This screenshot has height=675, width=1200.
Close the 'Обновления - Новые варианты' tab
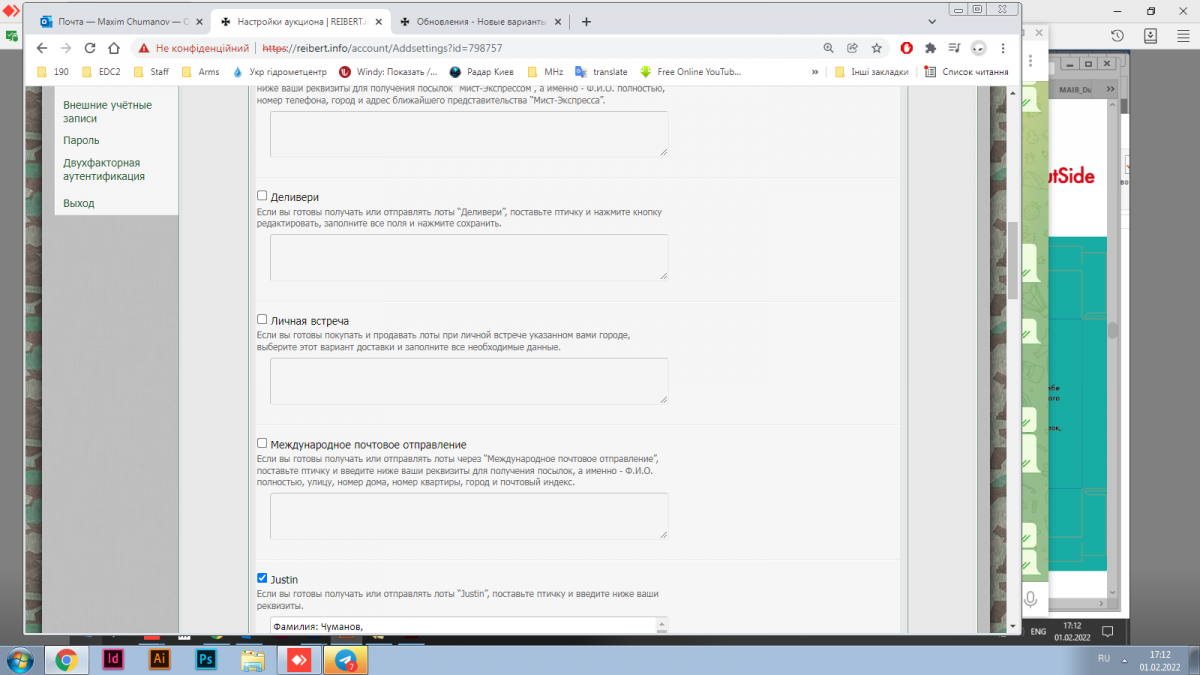click(558, 21)
